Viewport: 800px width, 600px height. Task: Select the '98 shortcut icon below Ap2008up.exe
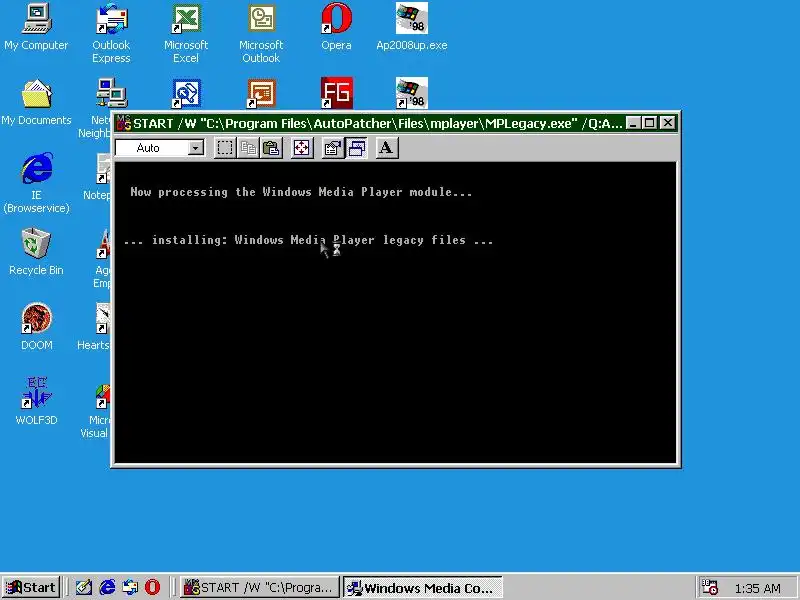[412, 93]
